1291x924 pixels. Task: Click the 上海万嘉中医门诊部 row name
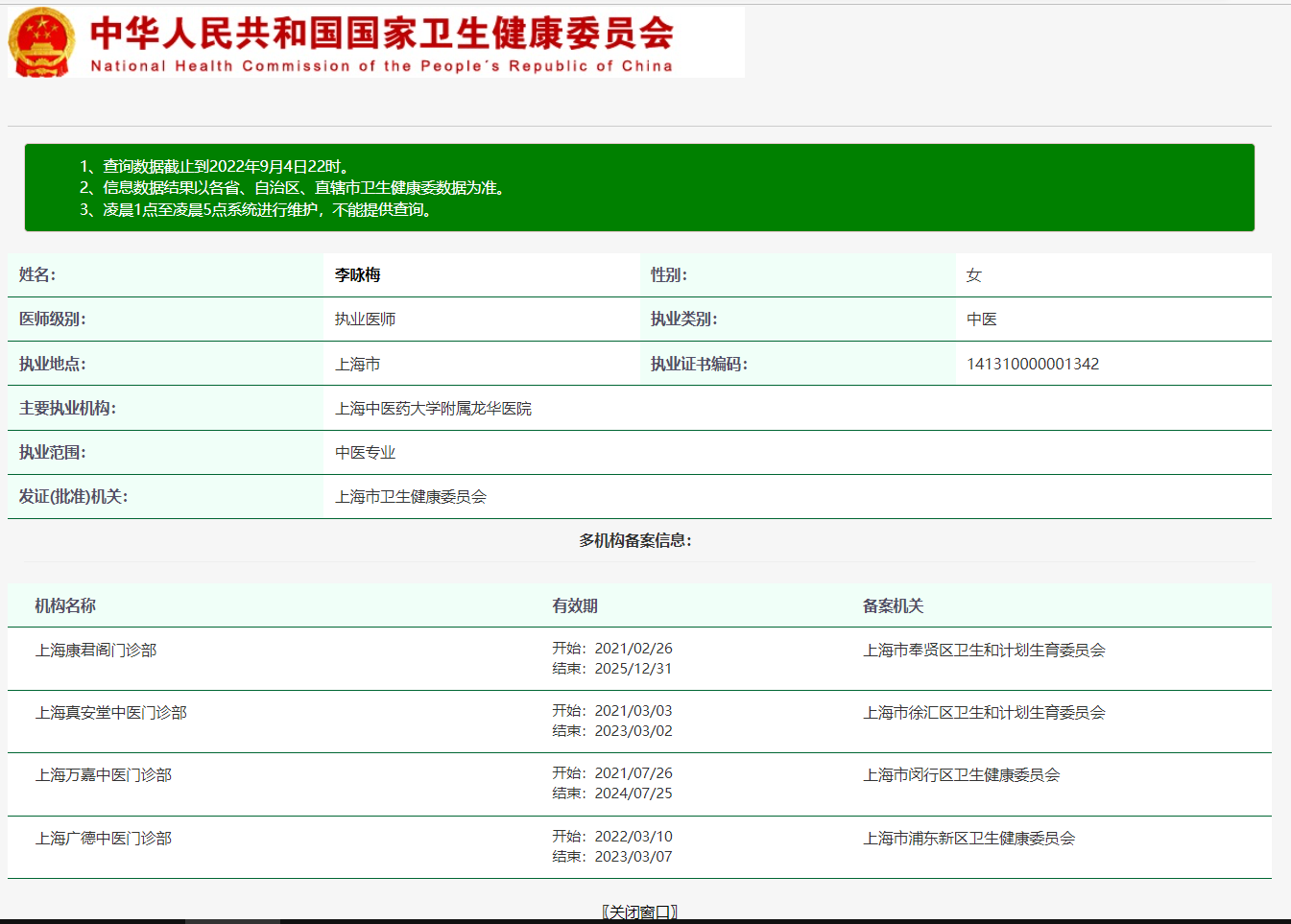(x=104, y=775)
